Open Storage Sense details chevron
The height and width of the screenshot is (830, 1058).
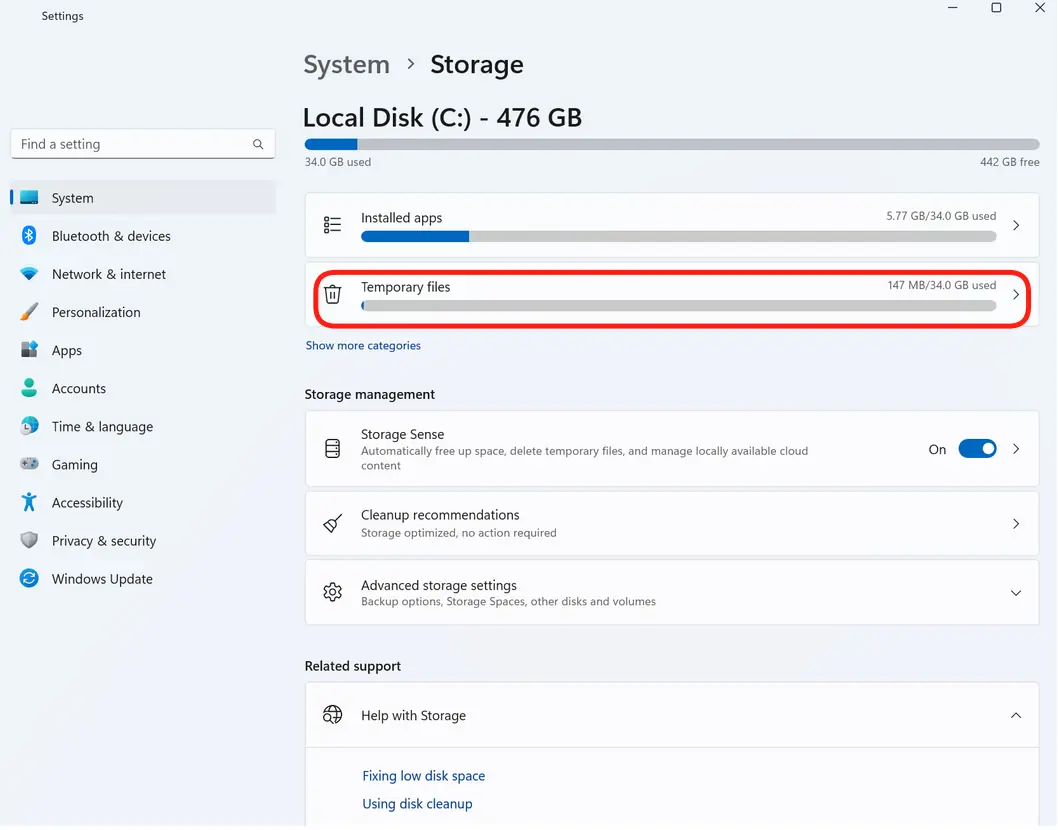click(x=1016, y=449)
